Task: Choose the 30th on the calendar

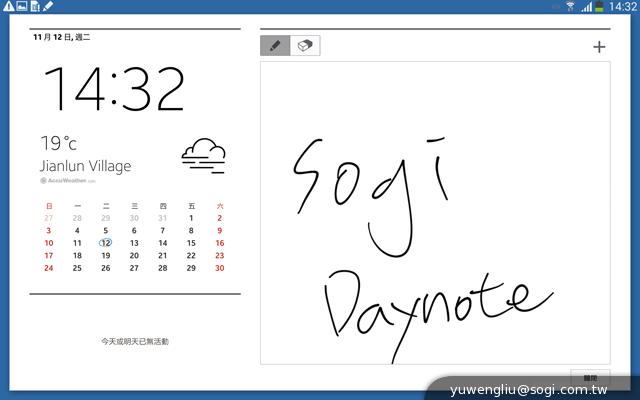Action: (x=219, y=268)
